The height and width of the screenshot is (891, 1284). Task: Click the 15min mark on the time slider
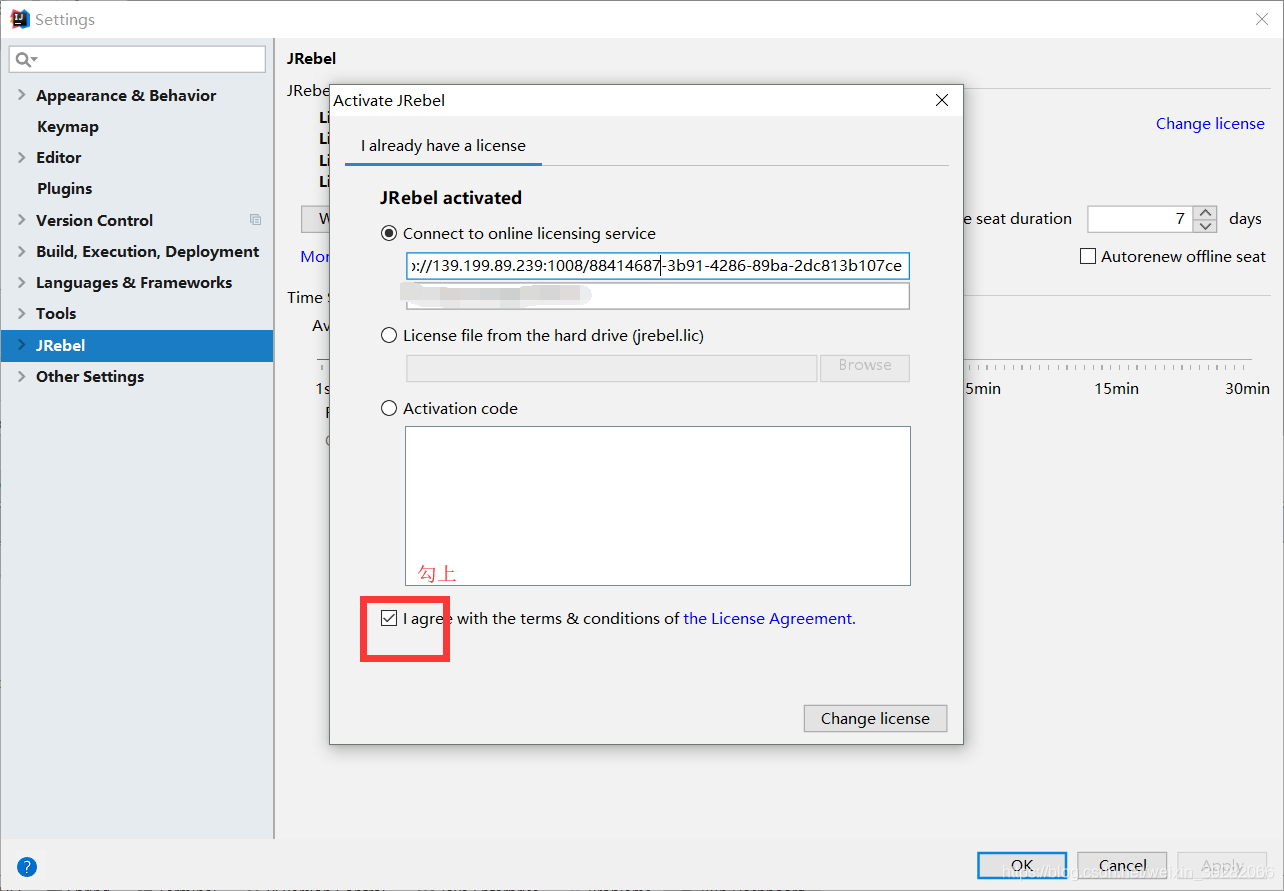click(1116, 388)
